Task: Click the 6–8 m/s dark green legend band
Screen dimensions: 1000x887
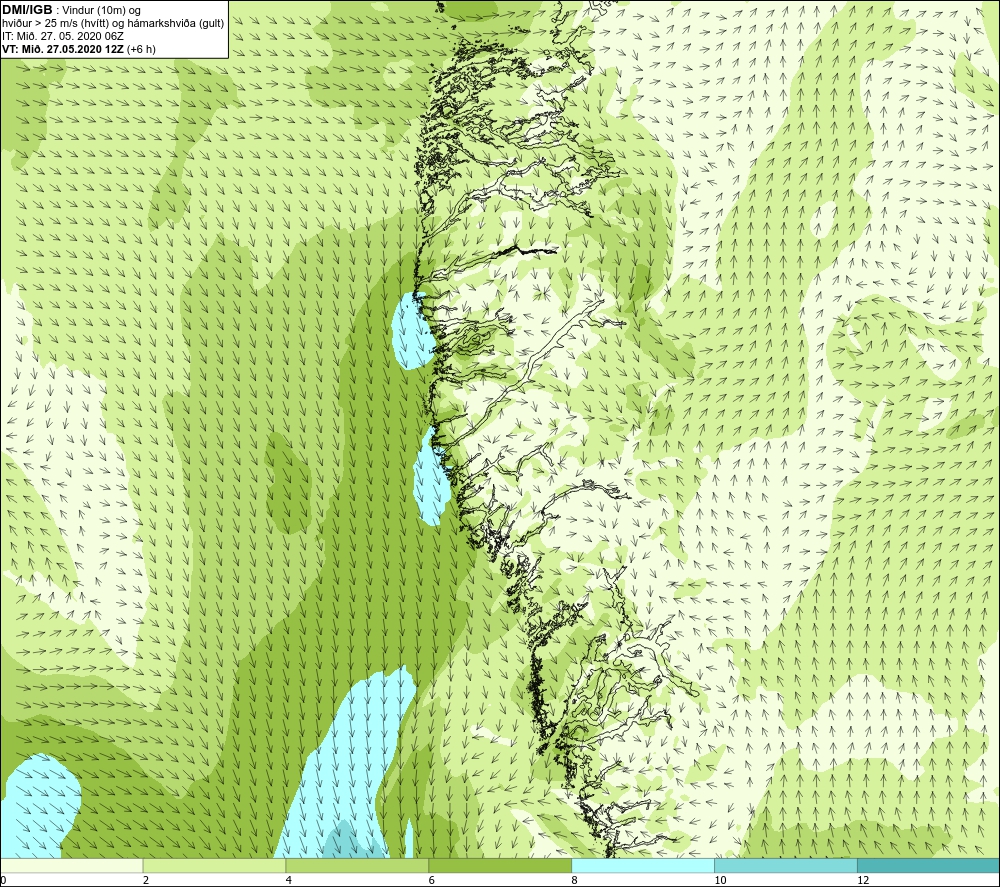Action: click(500, 866)
